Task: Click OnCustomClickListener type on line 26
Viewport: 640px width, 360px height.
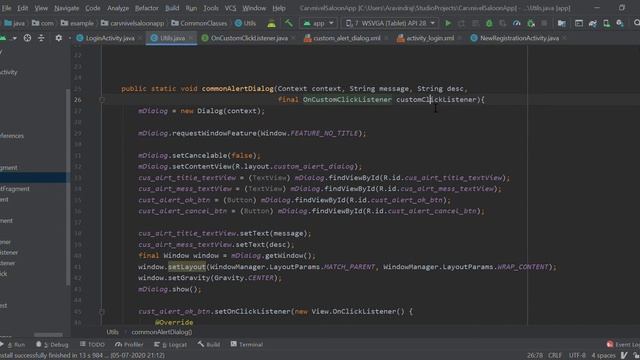Action: pos(347,100)
